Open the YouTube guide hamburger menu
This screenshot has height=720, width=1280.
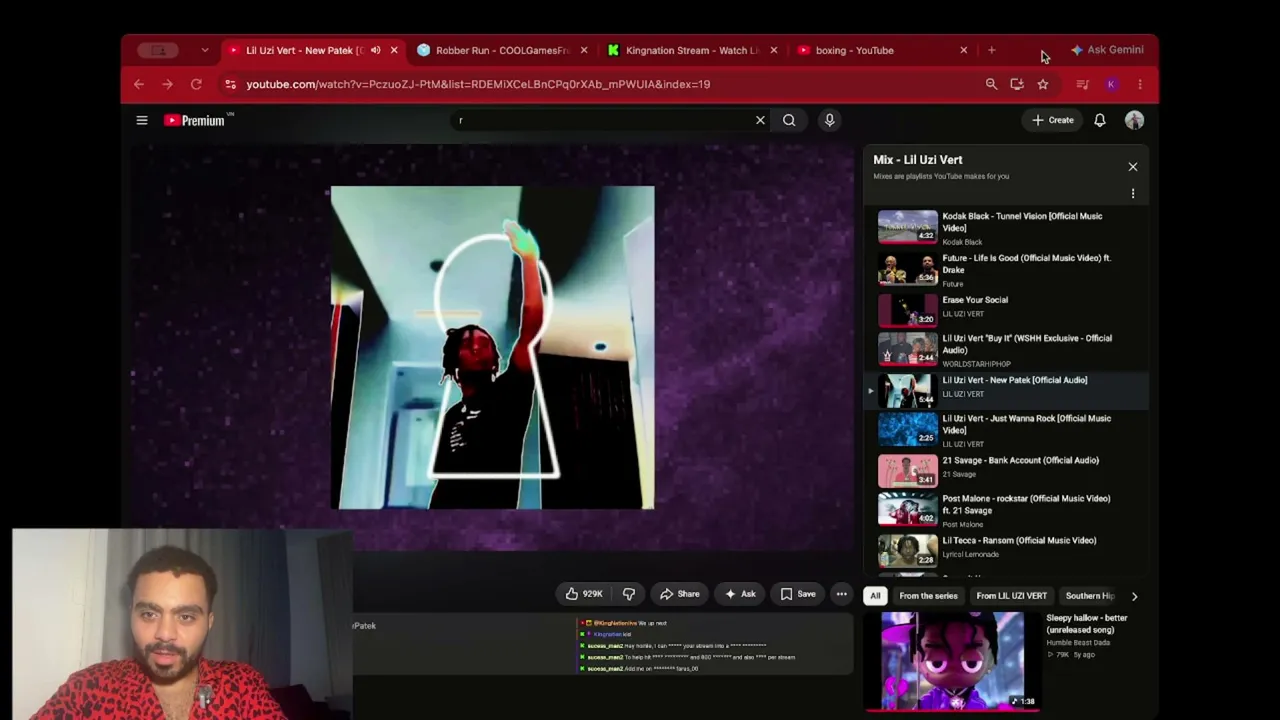point(142,120)
